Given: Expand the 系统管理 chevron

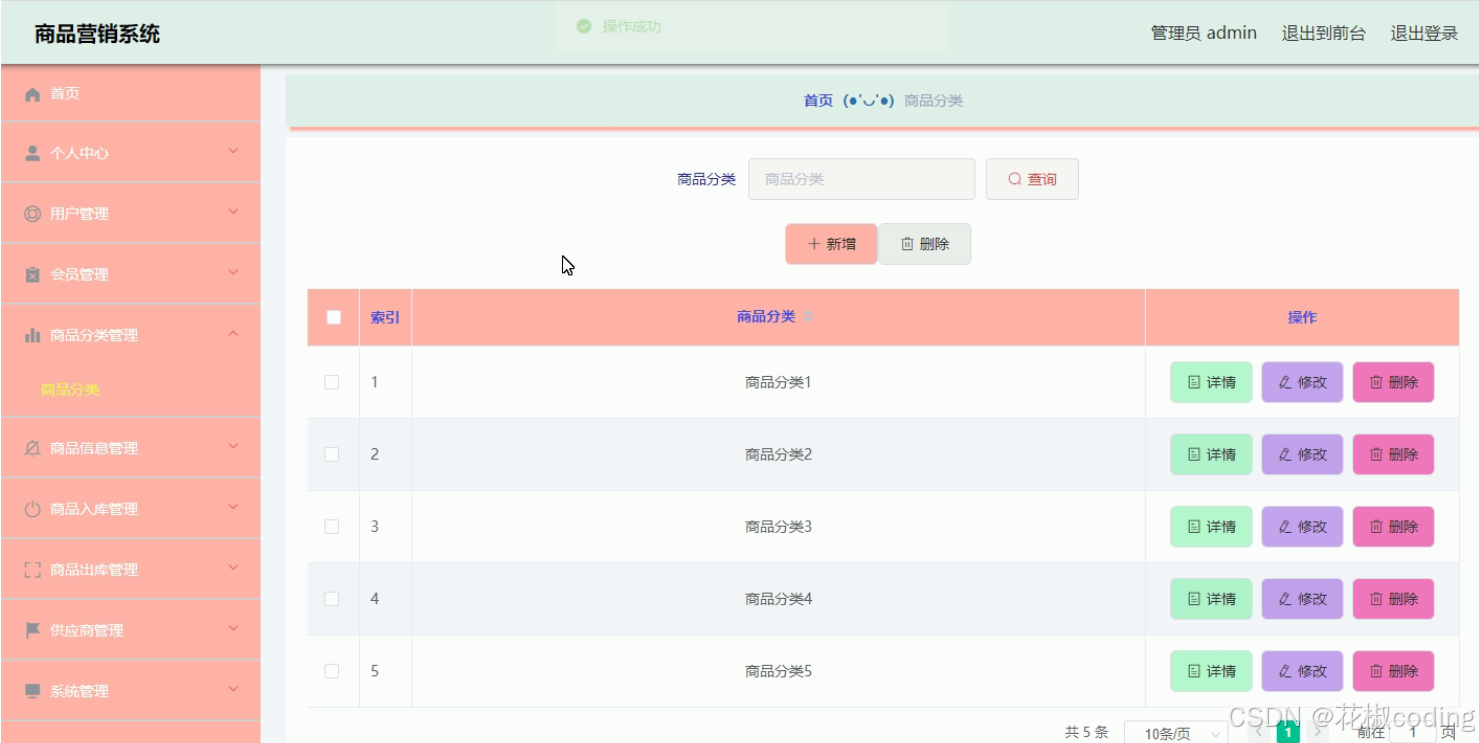Looking at the screenshot, I should [x=233, y=690].
